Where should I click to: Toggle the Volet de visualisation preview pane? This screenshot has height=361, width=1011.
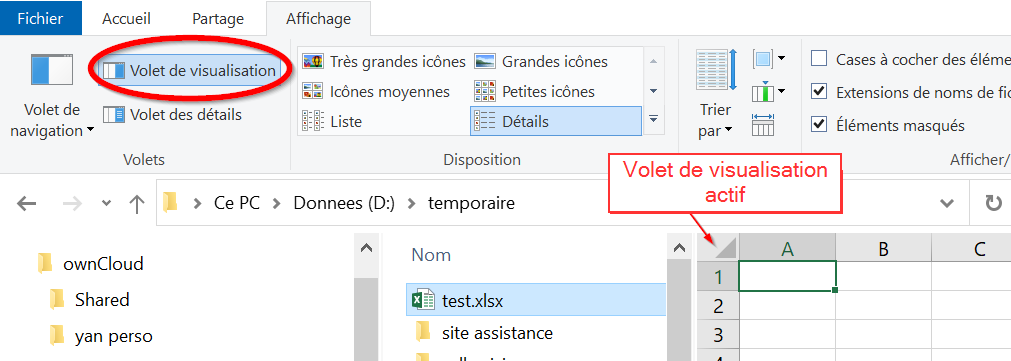pyautogui.click(x=190, y=70)
